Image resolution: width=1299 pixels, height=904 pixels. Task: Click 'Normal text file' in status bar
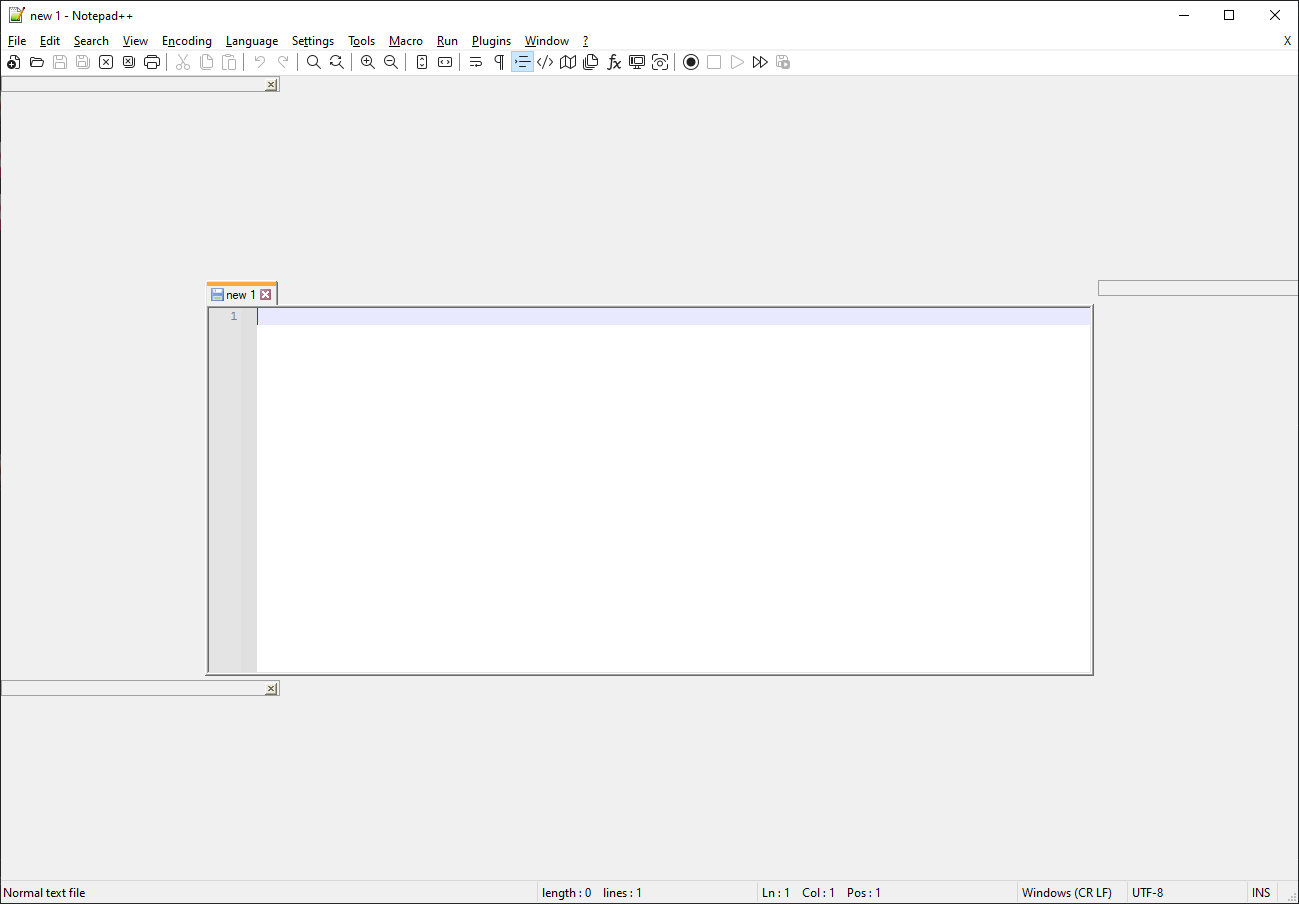tap(45, 893)
